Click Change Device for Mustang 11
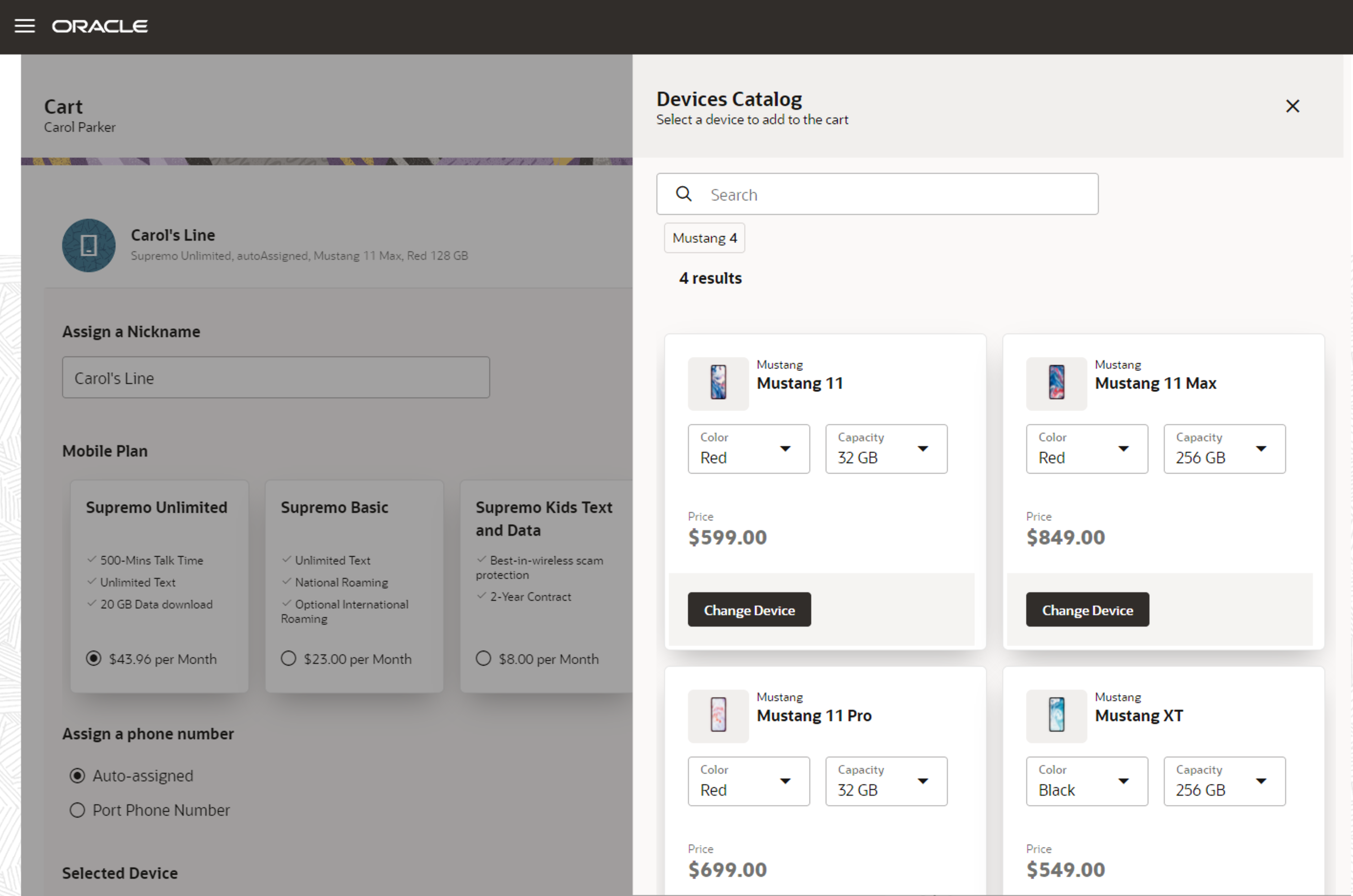This screenshot has height=896, width=1353. pyautogui.click(x=749, y=610)
